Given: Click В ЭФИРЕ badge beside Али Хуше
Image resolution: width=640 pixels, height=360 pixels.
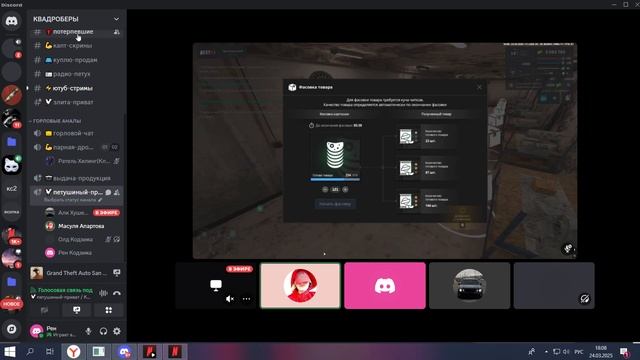Looking at the screenshot, I should point(106,213).
